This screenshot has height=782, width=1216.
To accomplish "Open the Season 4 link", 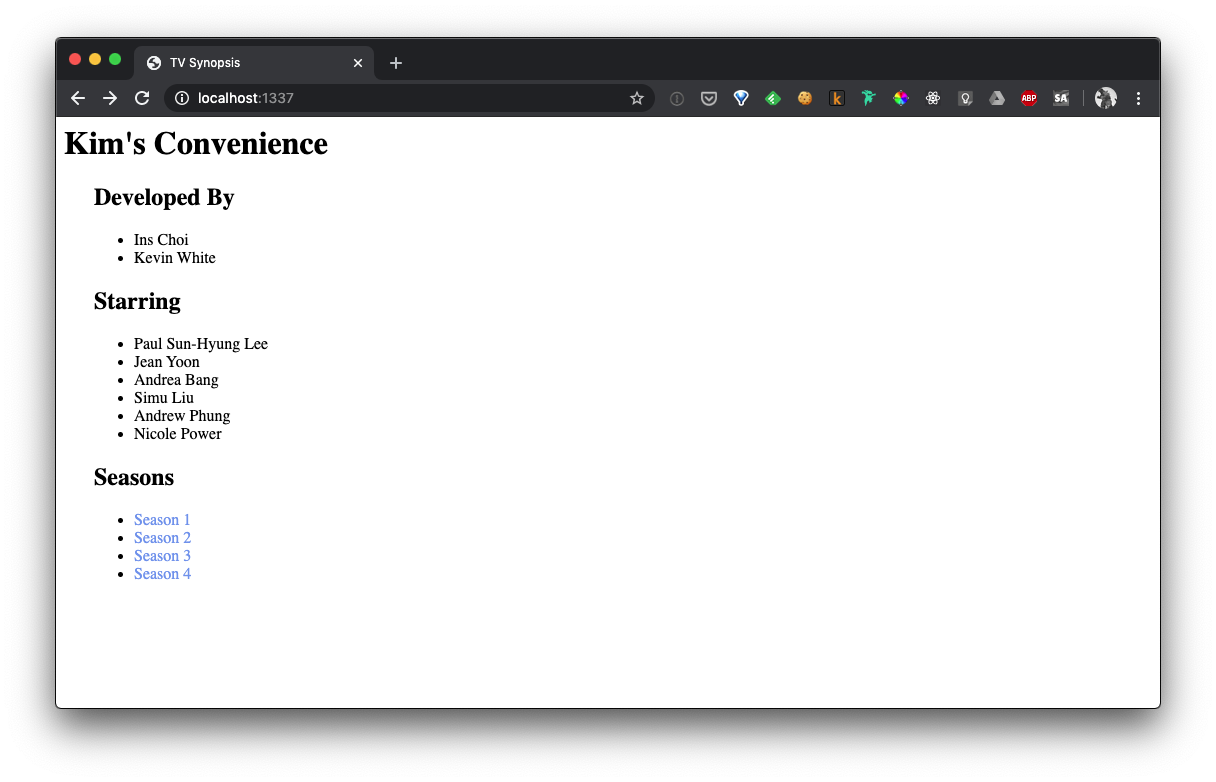I will tap(162, 574).
